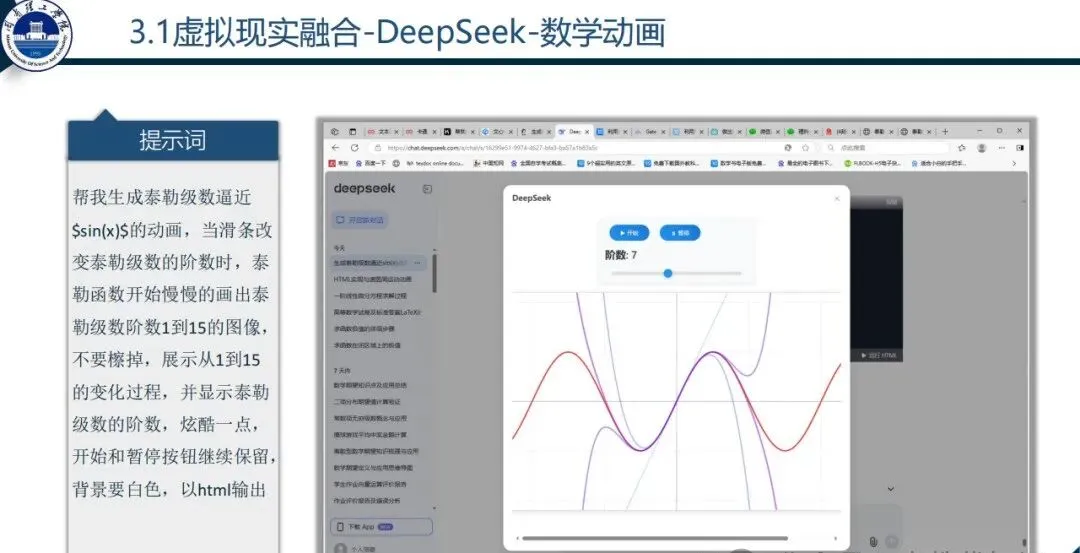Click the browser refresh button
1080x553 pixels.
(x=355, y=147)
